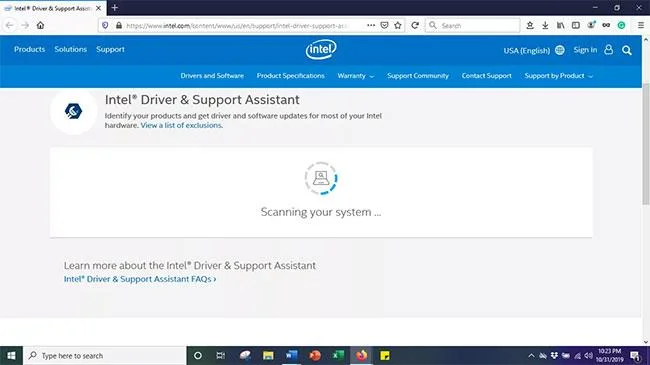The width and height of the screenshot is (650, 365).
Task: Open the Firefox Library icon
Action: (x=560, y=25)
